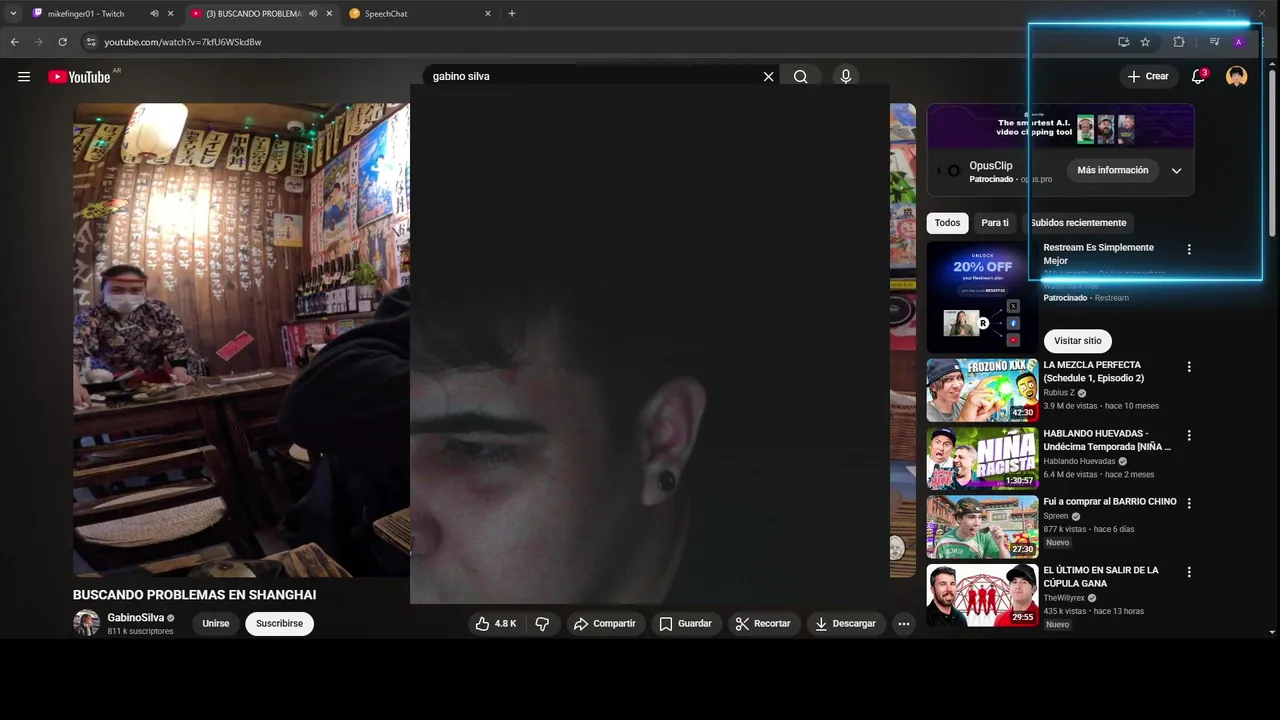Open options menu for Fui a comprar al BARRIO CHINO

coord(1189,503)
